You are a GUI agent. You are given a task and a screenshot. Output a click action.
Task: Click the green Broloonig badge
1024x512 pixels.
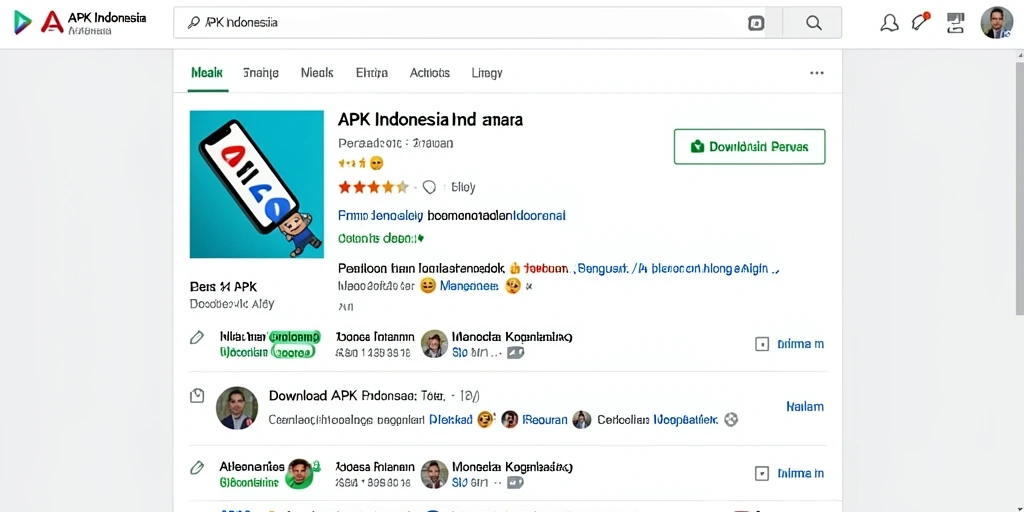pos(295,337)
